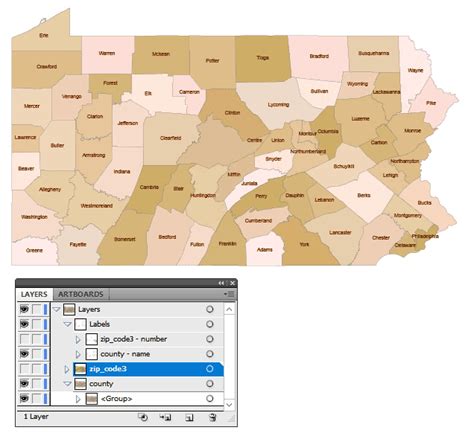Collapse the top-level Layers triangle
The height and width of the screenshot is (436, 474).
tap(56, 309)
